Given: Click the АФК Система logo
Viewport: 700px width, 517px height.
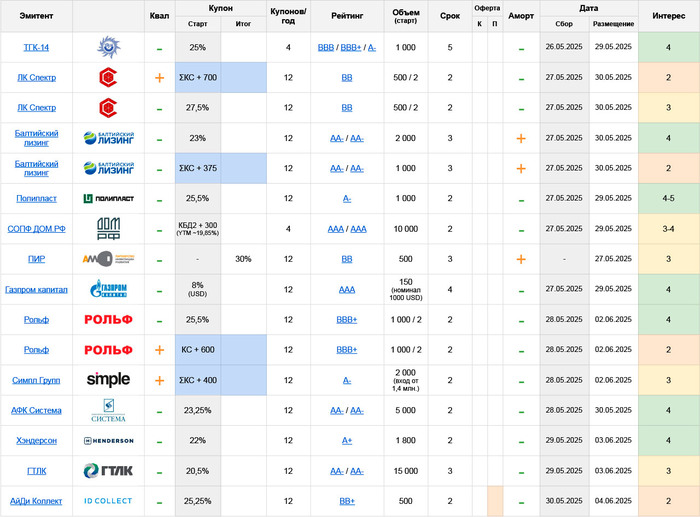Looking at the screenshot, I should 108,410.
